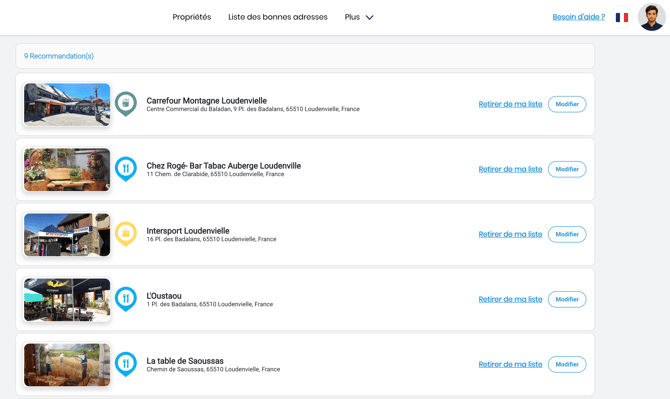Image resolution: width=670 pixels, height=399 pixels.
Task: Modifier La table de Saoussas entry
Action: pos(567,364)
